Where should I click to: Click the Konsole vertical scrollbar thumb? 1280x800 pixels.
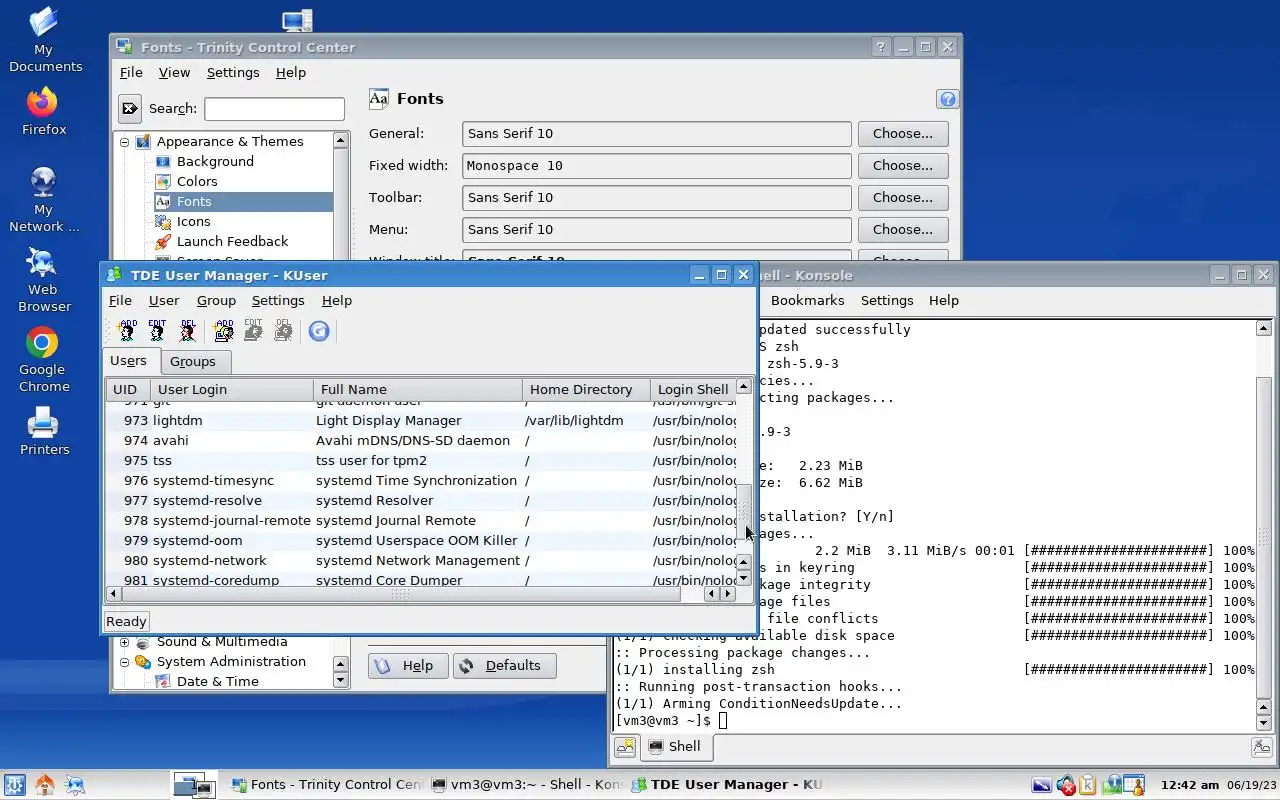[x=1263, y=536]
